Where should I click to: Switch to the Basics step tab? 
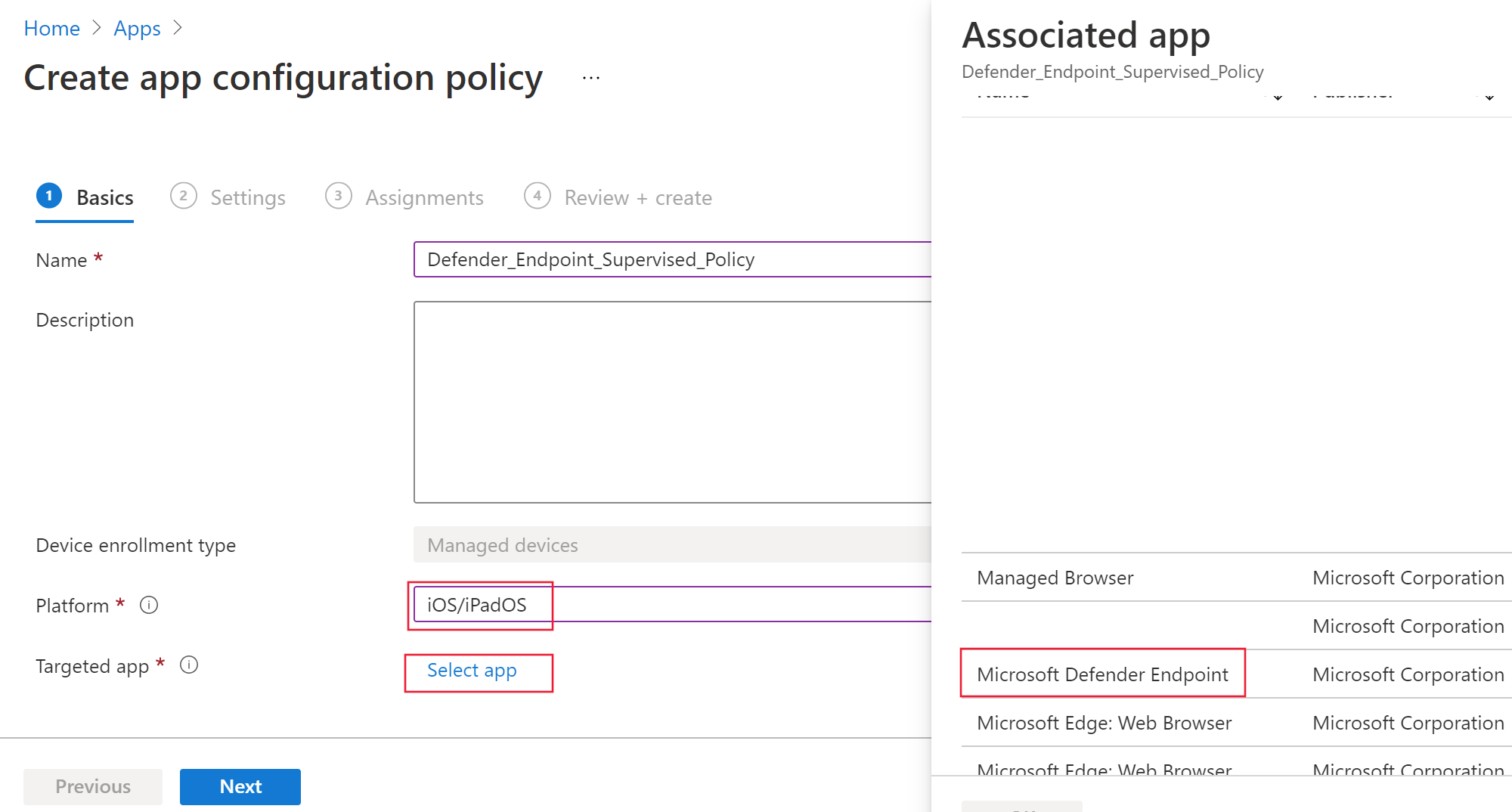(x=85, y=197)
